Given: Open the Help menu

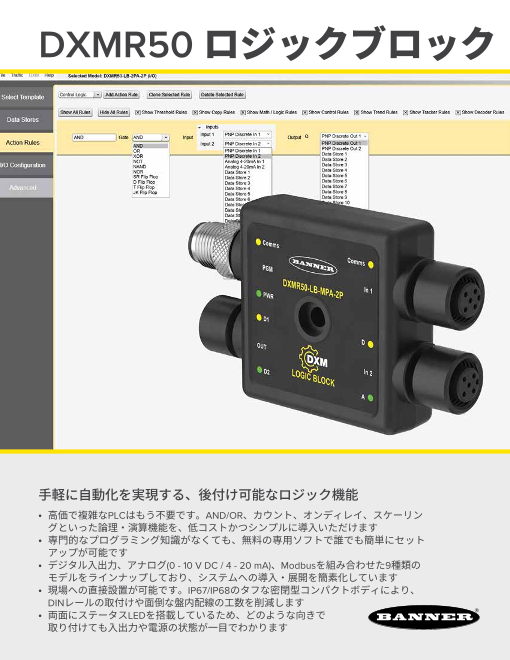Looking at the screenshot, I should pyautogui.click(x=49, y=75).
